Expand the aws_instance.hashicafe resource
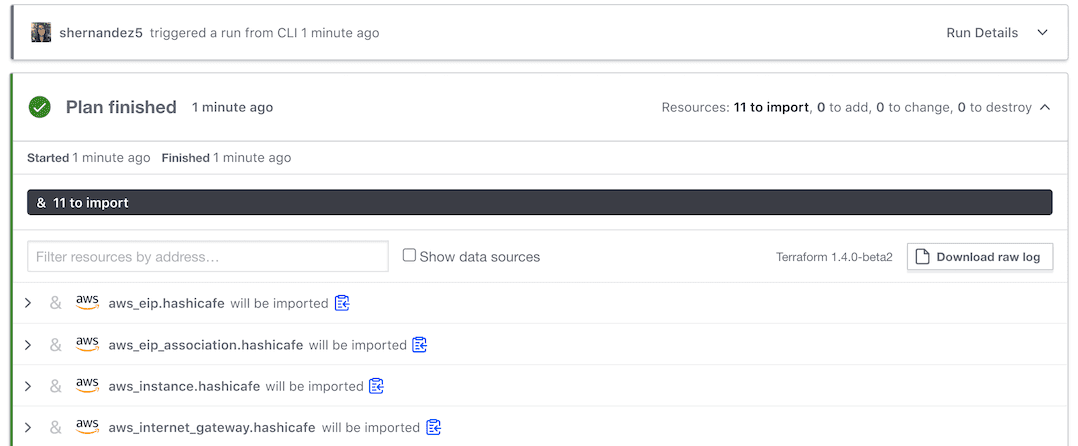The width and height of the screenshot is (1078, 446). click(28, 386)
